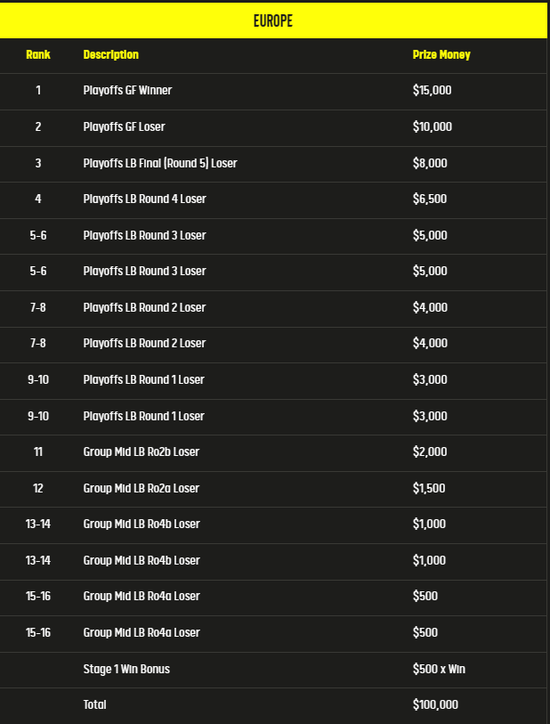Click the $8,000 prize amount
Screen dimensions: 550x724
(x=430, y=163)
